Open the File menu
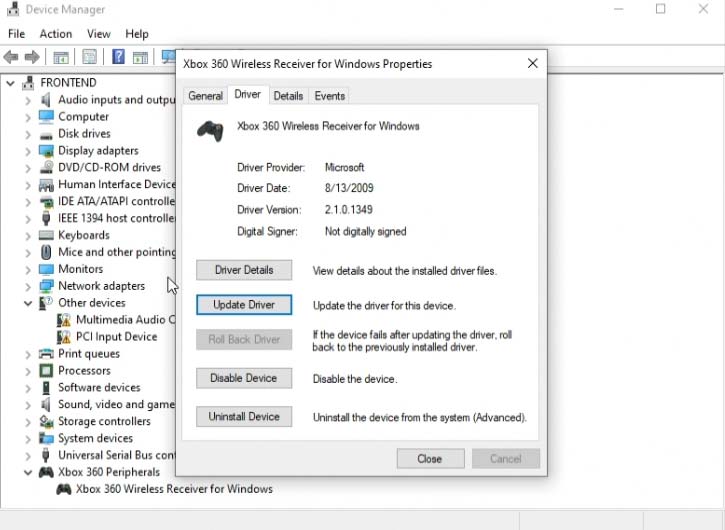Image resolution: width=725 pixels, height=530 pixels. (17, 34)
